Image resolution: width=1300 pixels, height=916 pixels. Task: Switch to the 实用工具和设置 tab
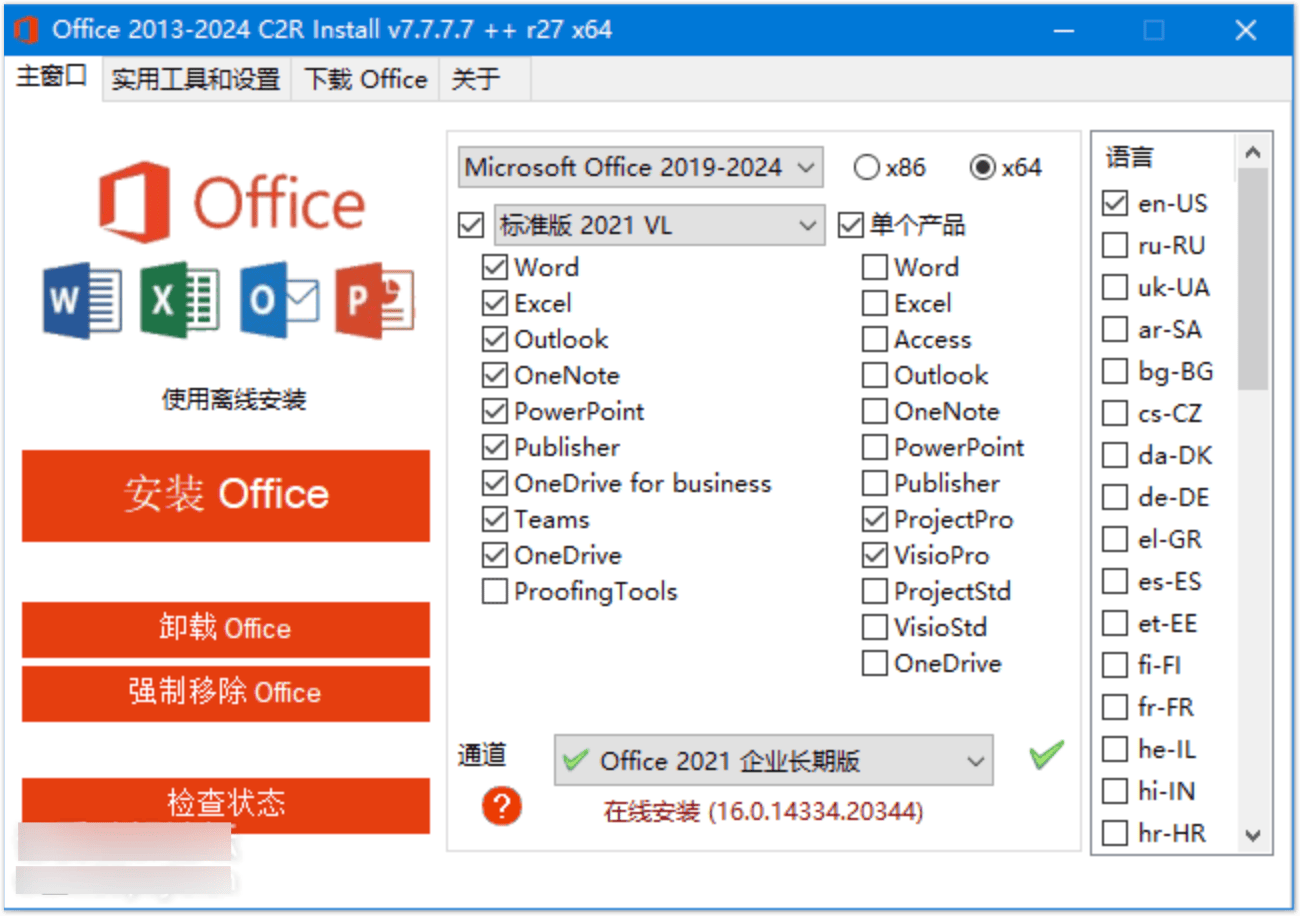coord(196,80)
